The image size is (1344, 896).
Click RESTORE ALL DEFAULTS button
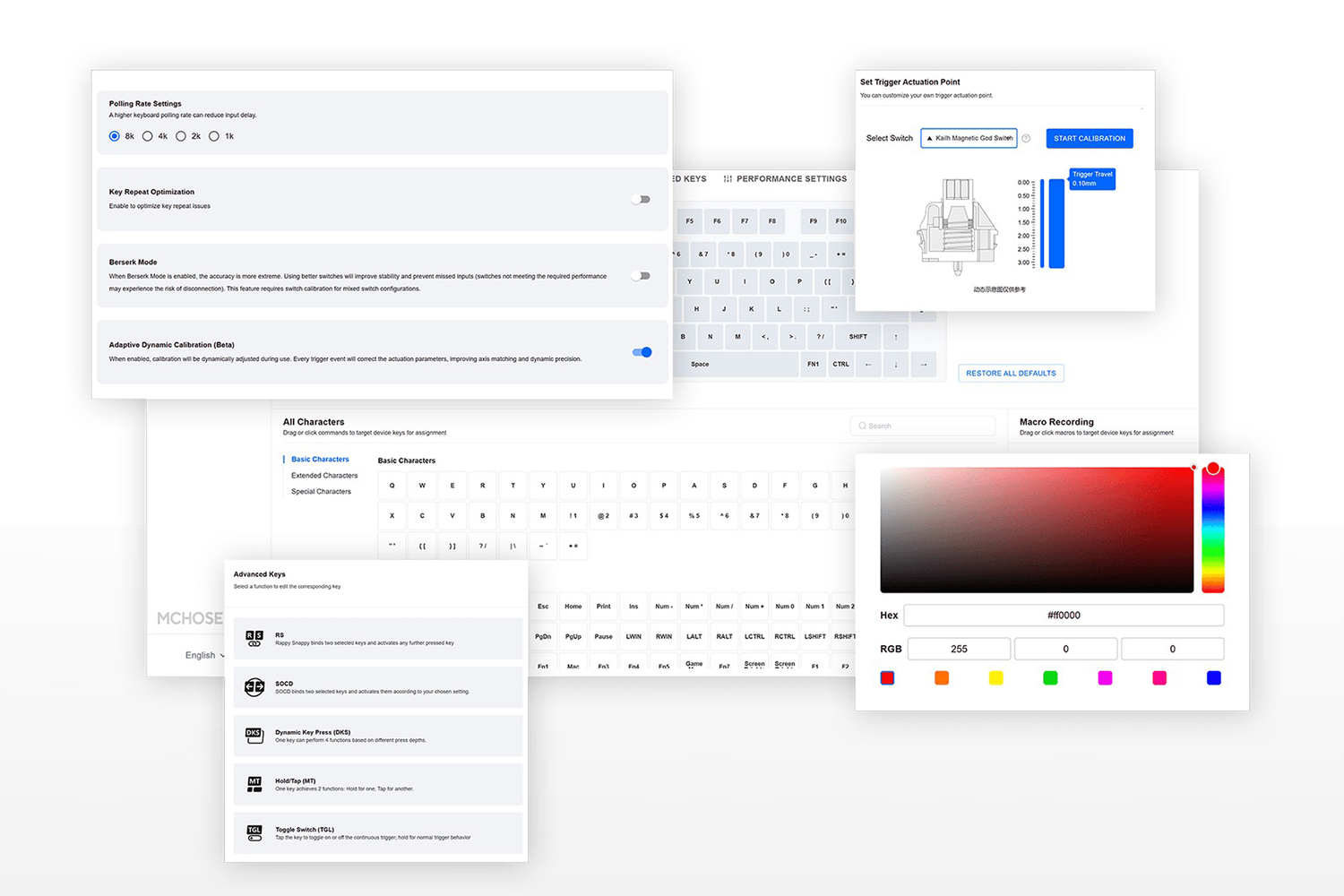point(1011,374)
